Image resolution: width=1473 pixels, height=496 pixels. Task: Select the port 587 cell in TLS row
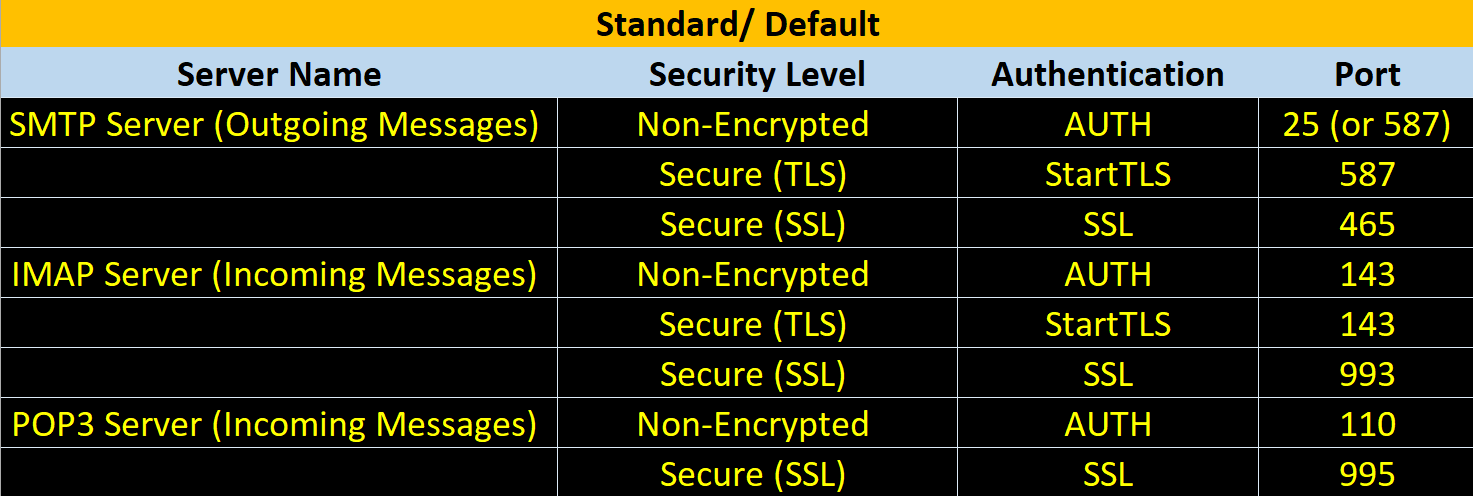coord(1367,174)
